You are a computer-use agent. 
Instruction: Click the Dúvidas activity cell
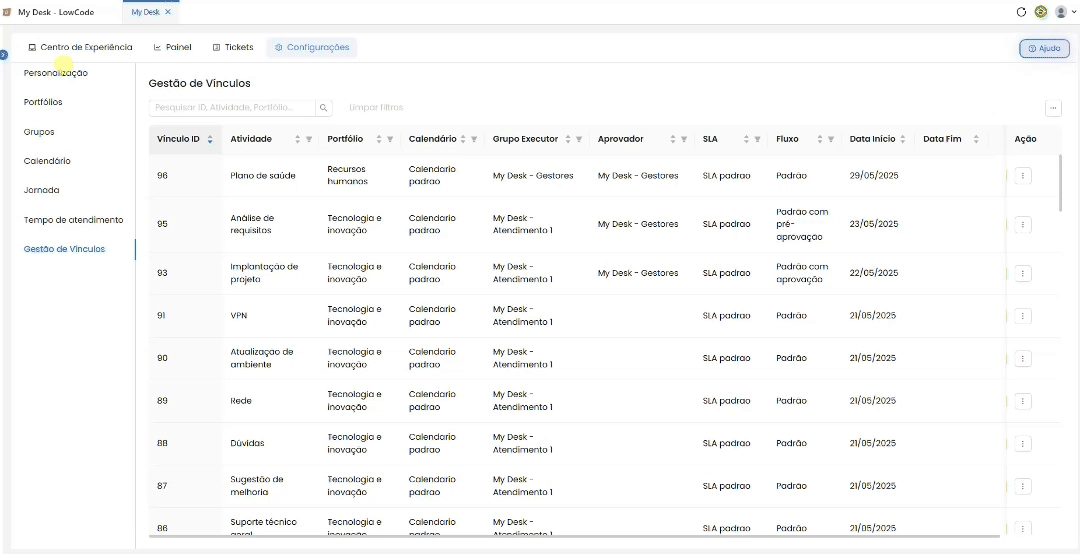(247, 444)
